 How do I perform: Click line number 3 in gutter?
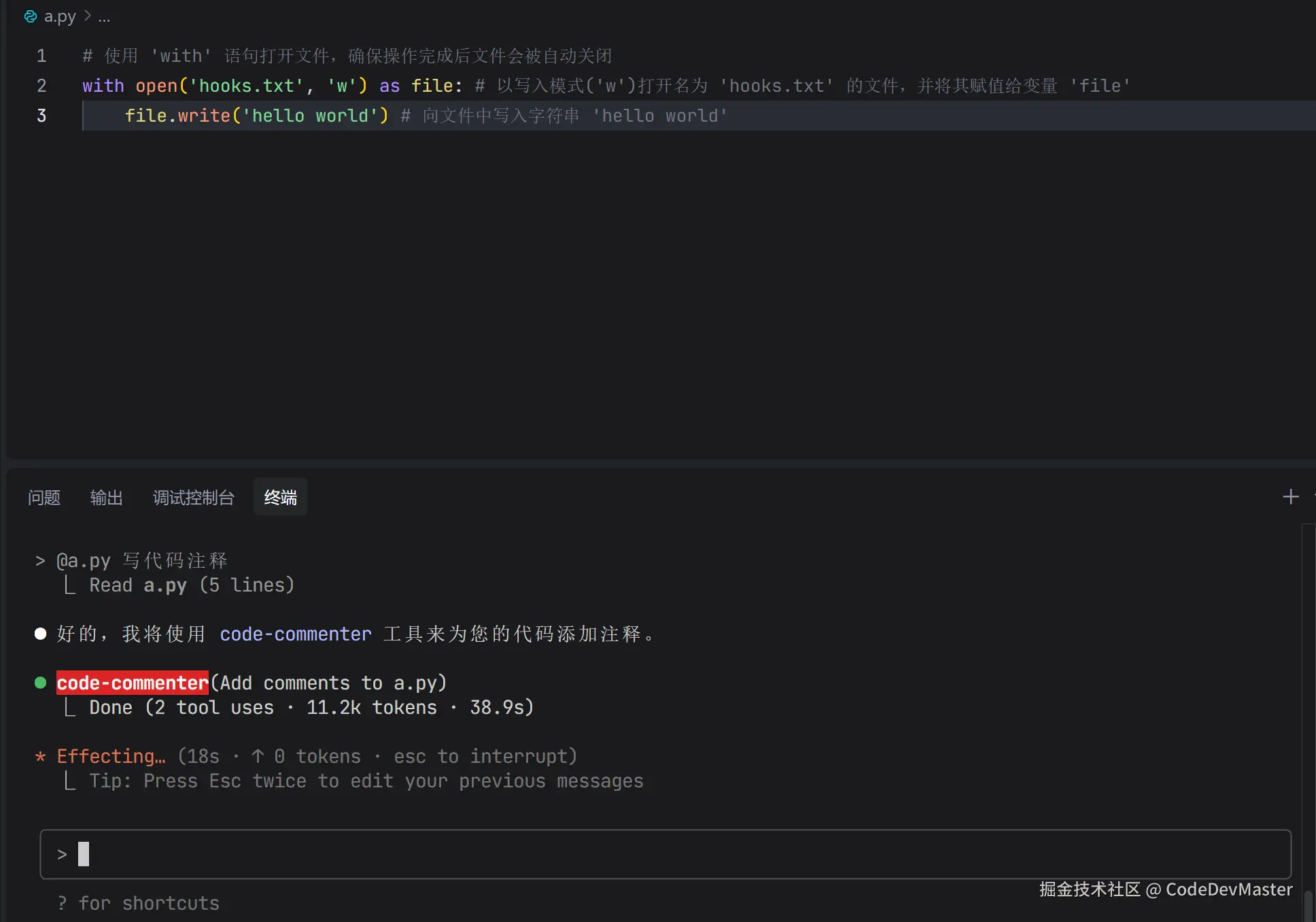pyautogui.click(x=41, y=116)
